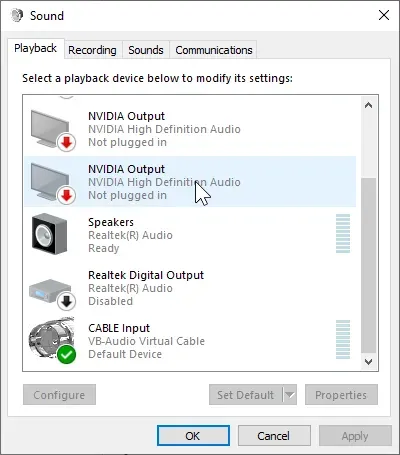Confirm with the OK button
The width and height of the screenshot is (400, 455).
click(x=193, y=436)
